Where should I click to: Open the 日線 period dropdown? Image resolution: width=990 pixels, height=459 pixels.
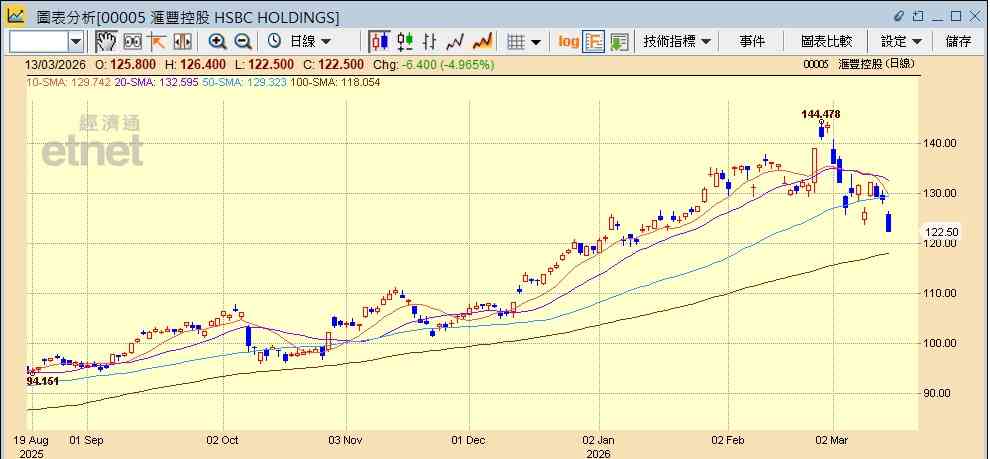coord(310,42)
